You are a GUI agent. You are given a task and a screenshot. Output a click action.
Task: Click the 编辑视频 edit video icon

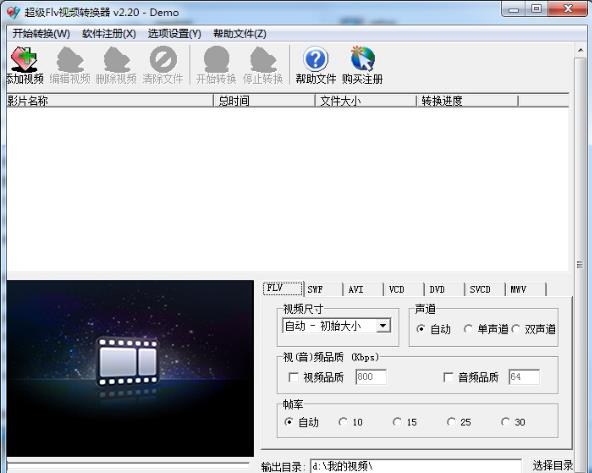pyautogui.click(x=70, y=59)
